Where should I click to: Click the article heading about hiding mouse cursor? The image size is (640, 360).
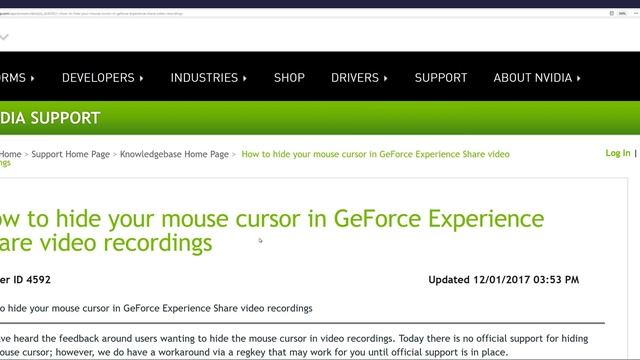(x=271, y=231)
